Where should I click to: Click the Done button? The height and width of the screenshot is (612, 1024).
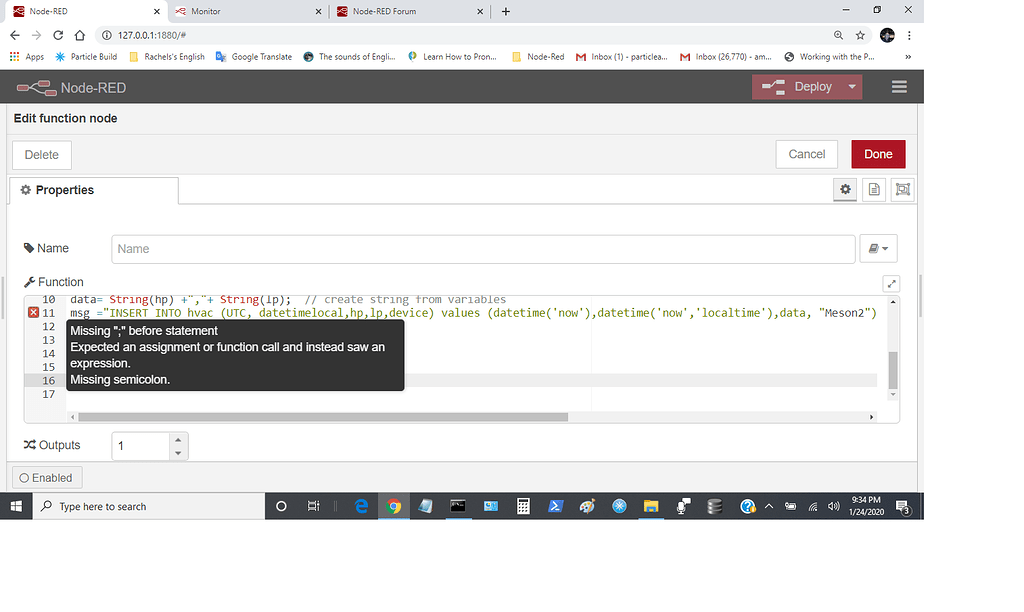pyautogui.click(x=878, y=154)
